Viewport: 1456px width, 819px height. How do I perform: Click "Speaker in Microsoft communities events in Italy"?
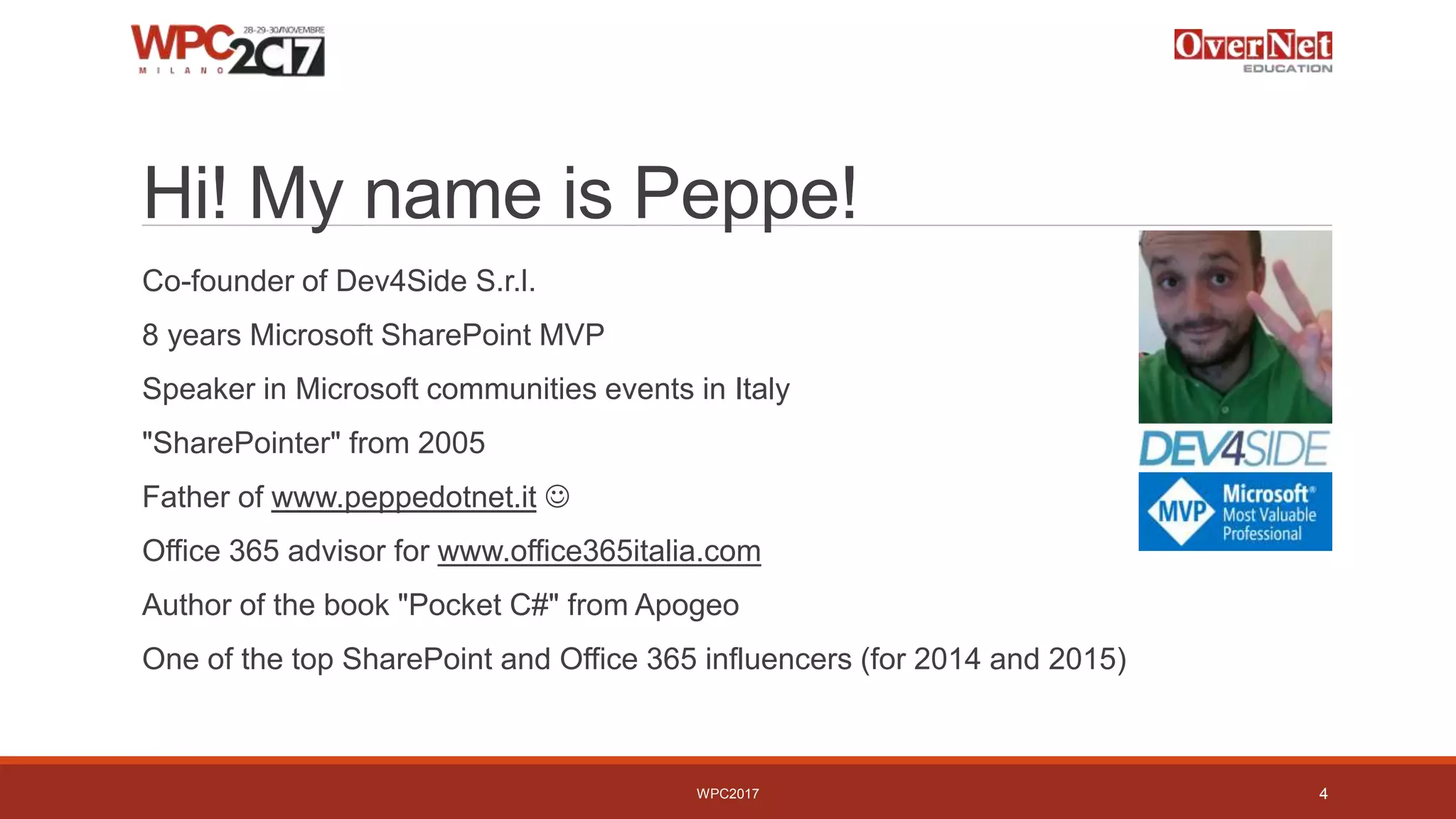[x=466, y=389]
